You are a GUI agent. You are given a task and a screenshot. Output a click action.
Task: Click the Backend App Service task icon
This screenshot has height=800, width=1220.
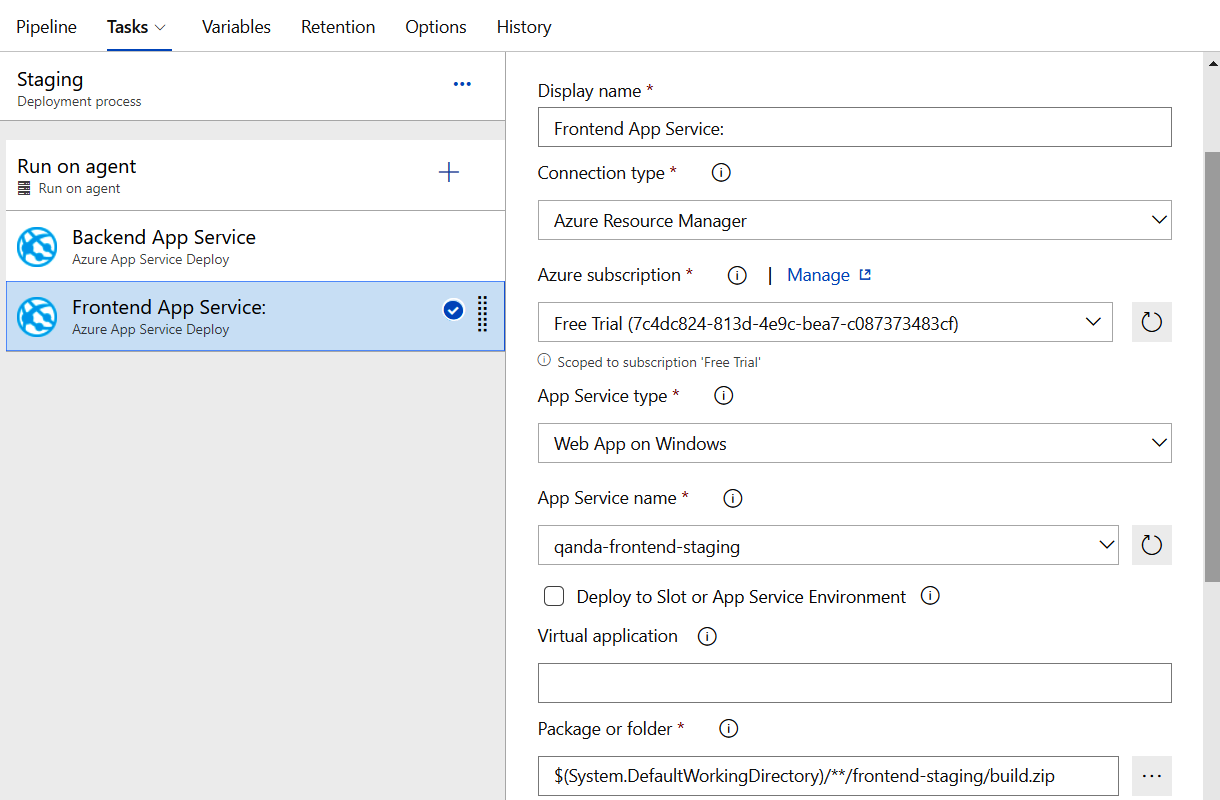coord(37,247)
